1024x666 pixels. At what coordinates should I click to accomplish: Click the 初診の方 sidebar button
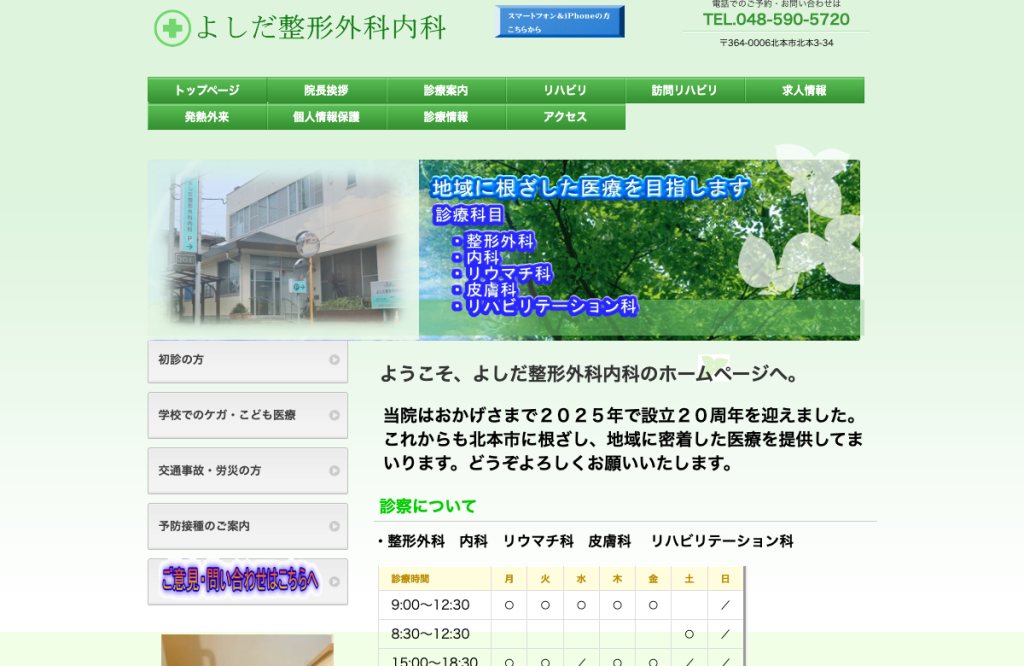248,360
